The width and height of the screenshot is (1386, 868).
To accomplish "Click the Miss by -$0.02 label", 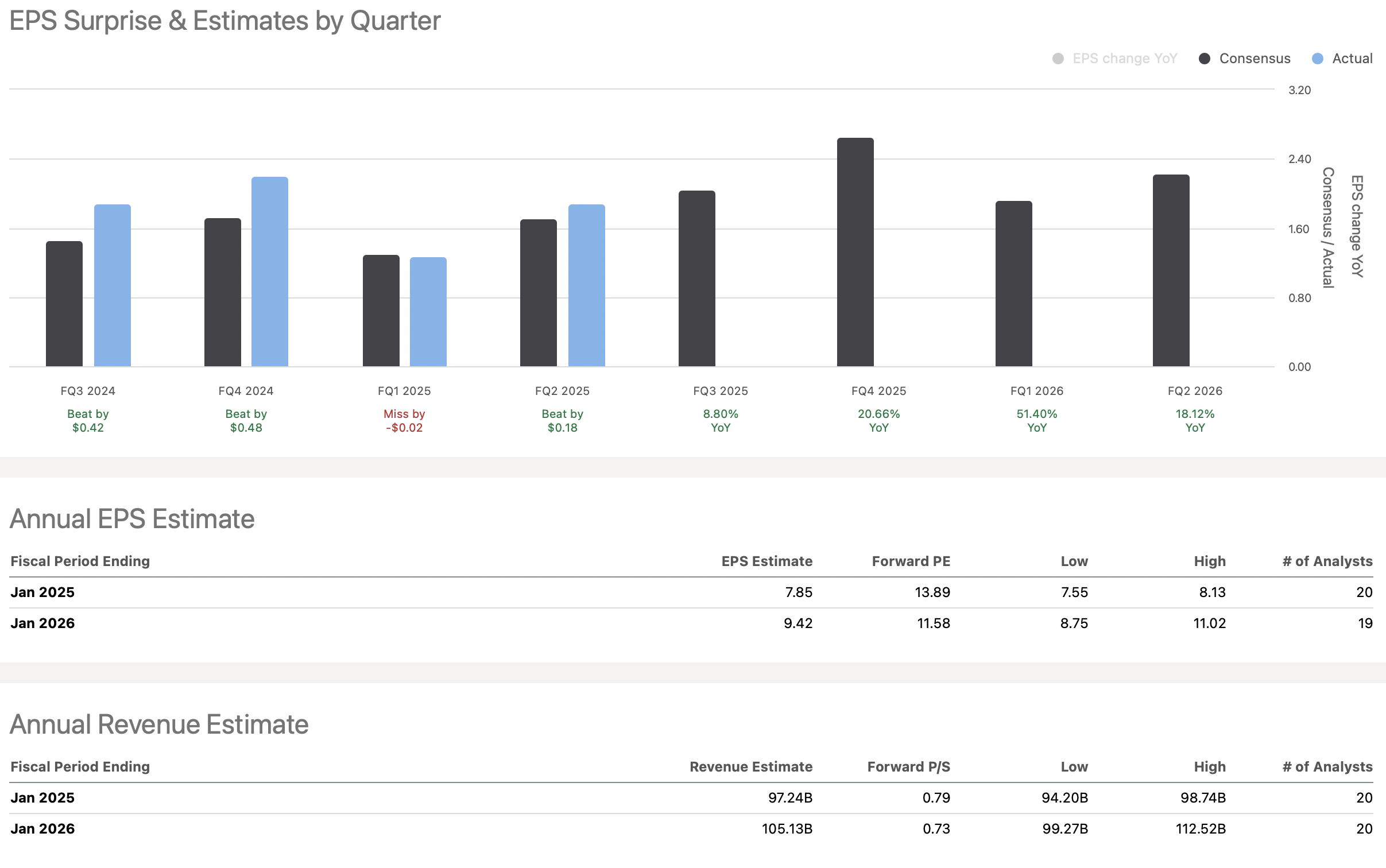I will pyautogui.click(x=404, y=421).
